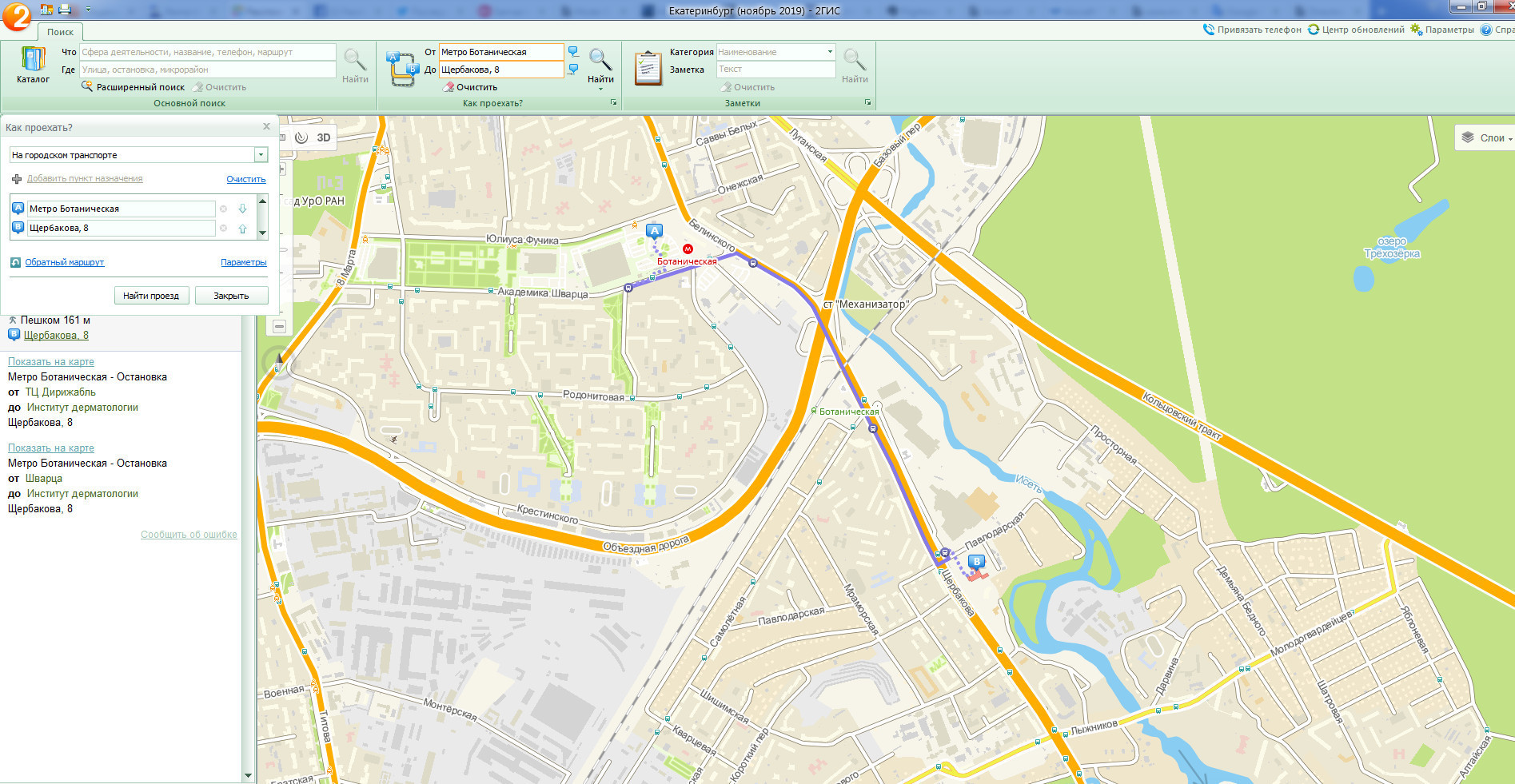Click Очистить link in route panel
The height and width of the screenshot is (784, 1515).
click(x=246, y=179)
